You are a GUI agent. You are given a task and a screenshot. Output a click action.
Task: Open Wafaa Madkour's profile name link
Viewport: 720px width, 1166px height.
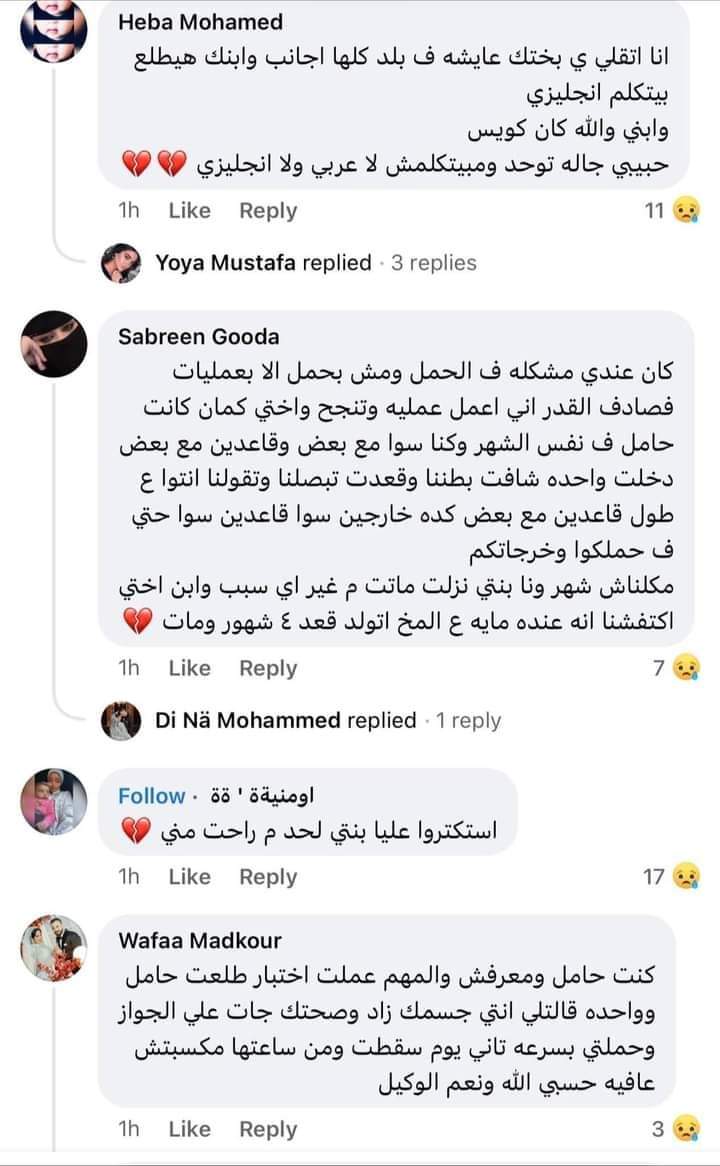point(200,940)
